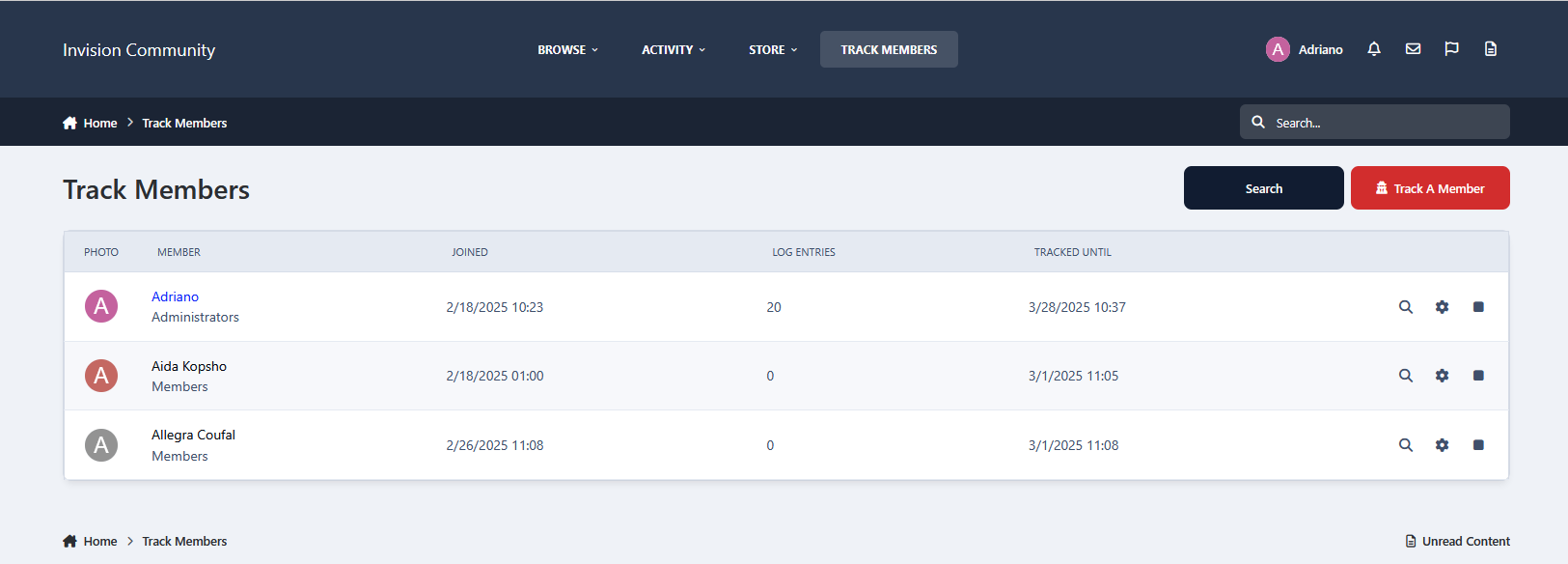Screen dimensions: 1568x564
Task: Stop tracking Allegra Coufal with square icon
Action: (x=1478, y=445)
